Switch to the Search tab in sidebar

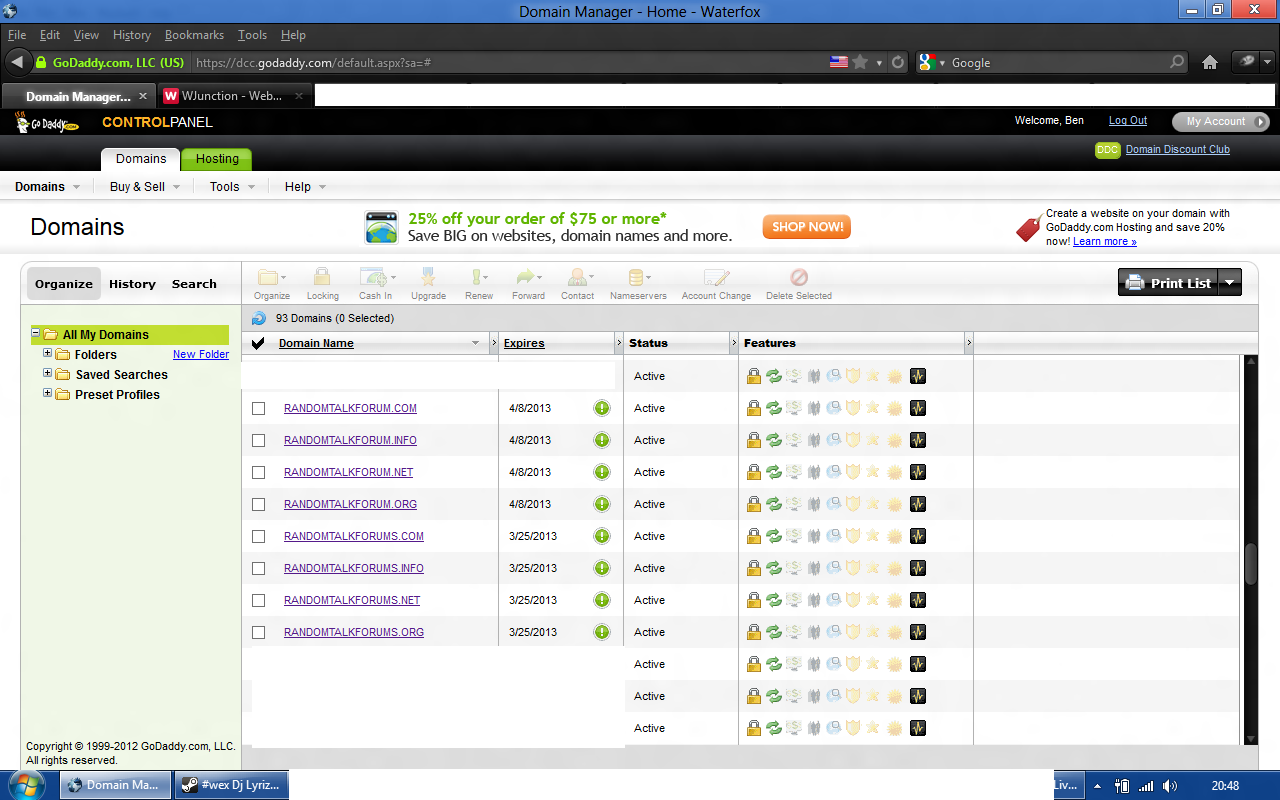point(194,284)
